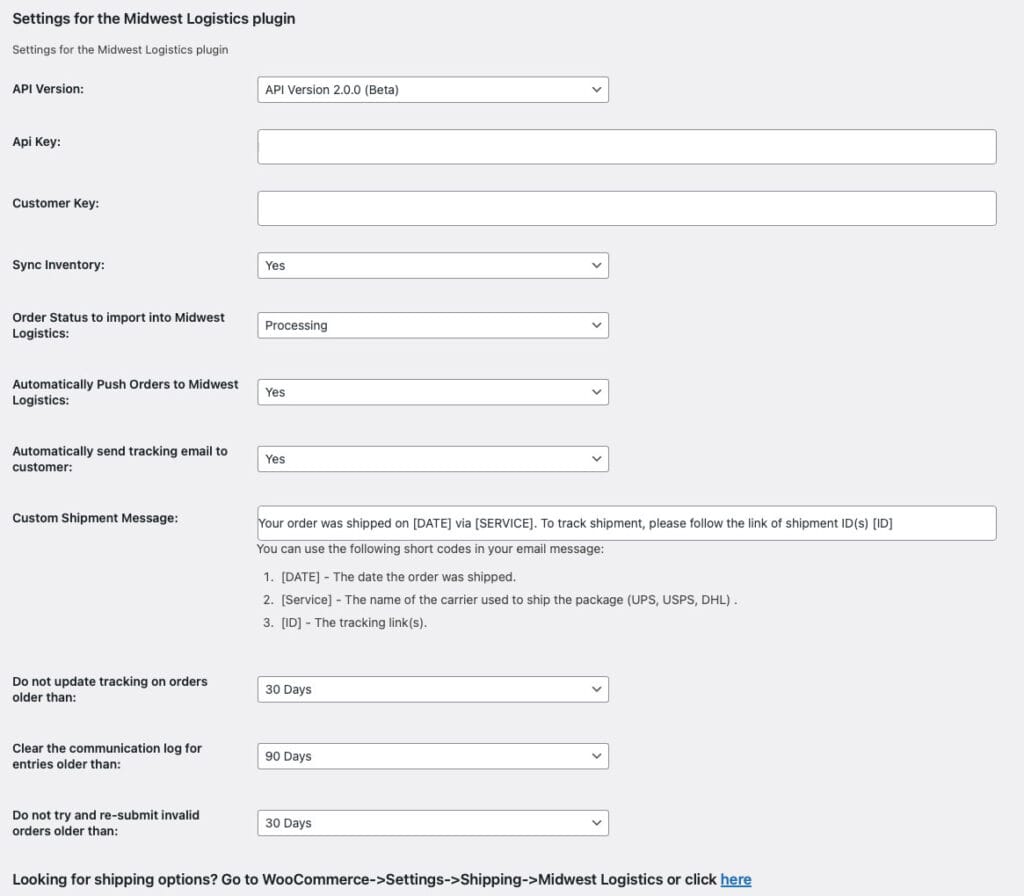Click the Custom Shipment Message text box
The width and height of the screenshot is (1024, 896).
(x=626, y=522)
